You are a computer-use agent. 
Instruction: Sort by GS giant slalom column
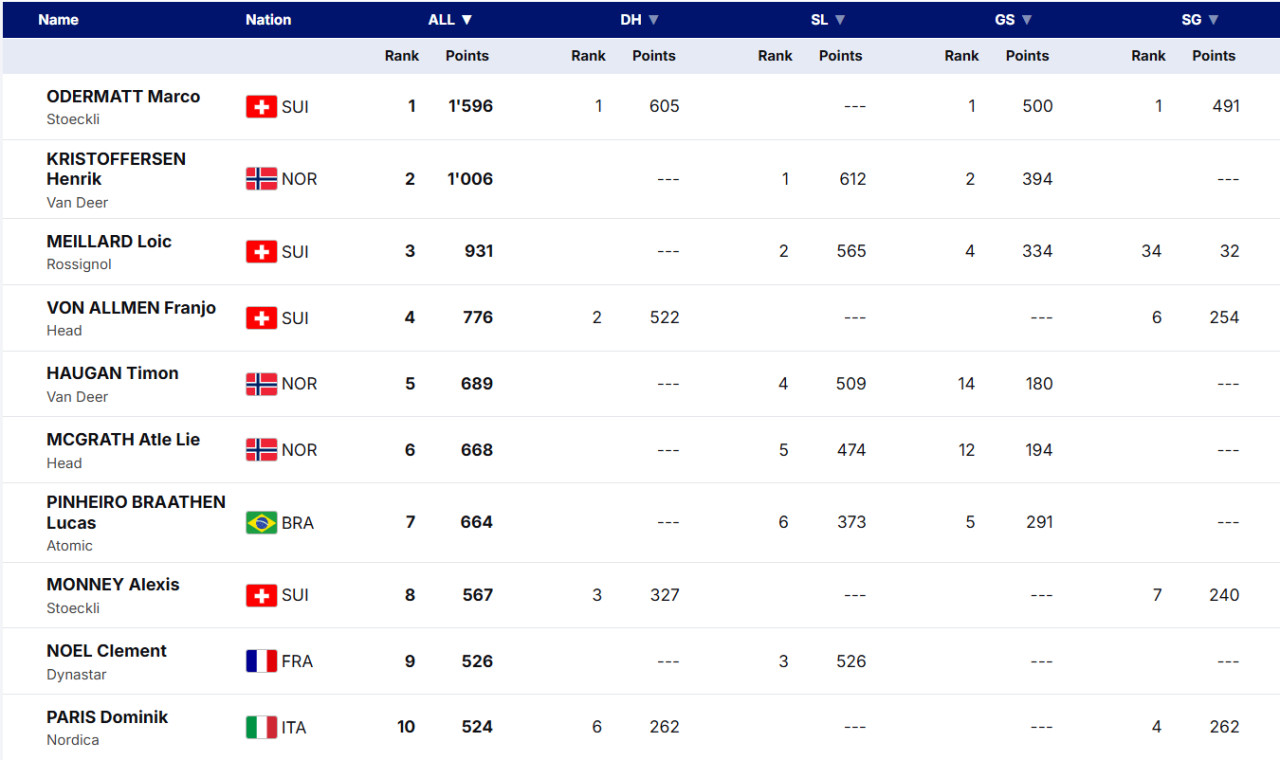pyautogui.click(x=1013, y=20)
